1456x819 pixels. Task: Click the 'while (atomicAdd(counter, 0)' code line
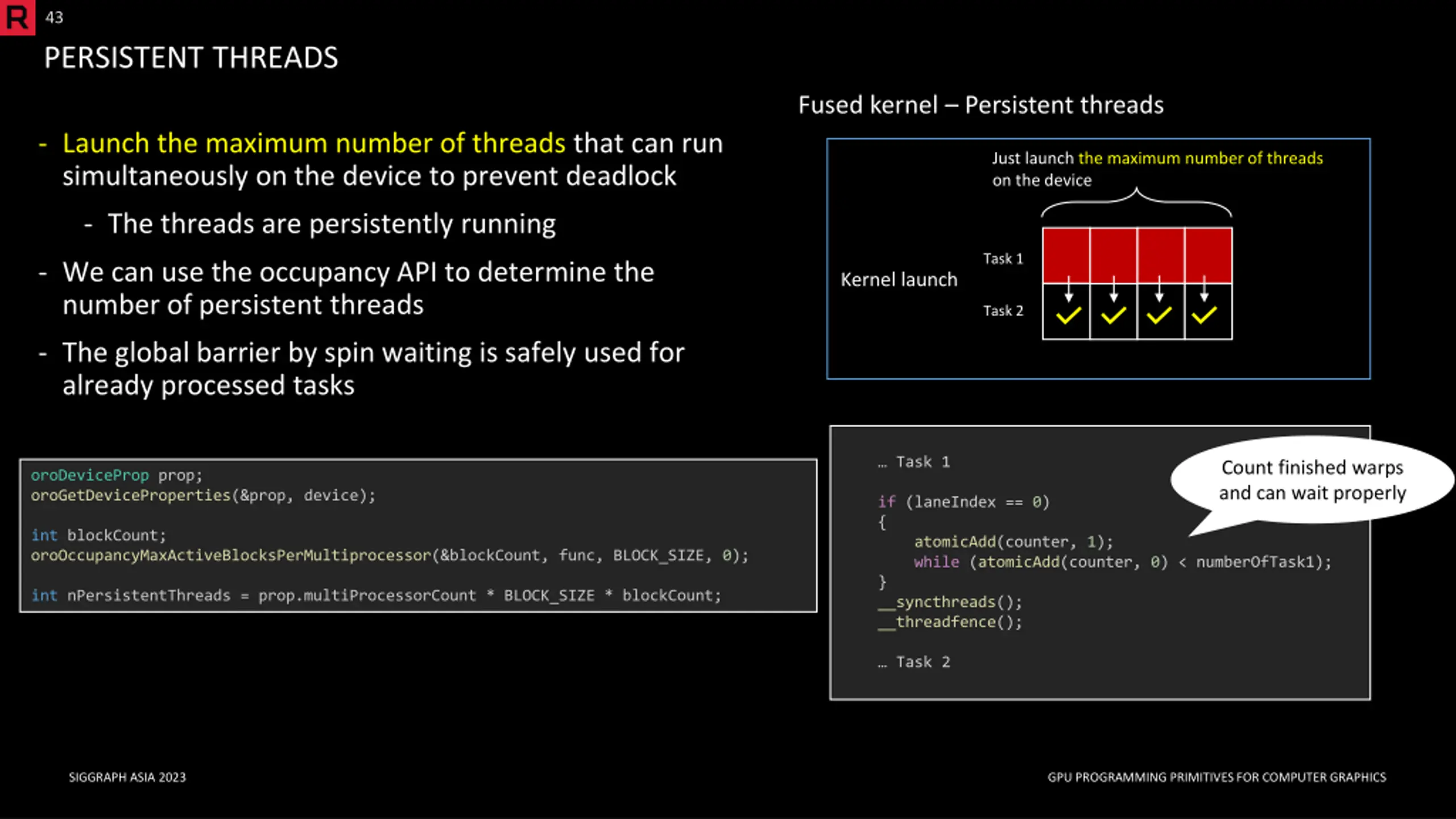(x=1123, y=562)
